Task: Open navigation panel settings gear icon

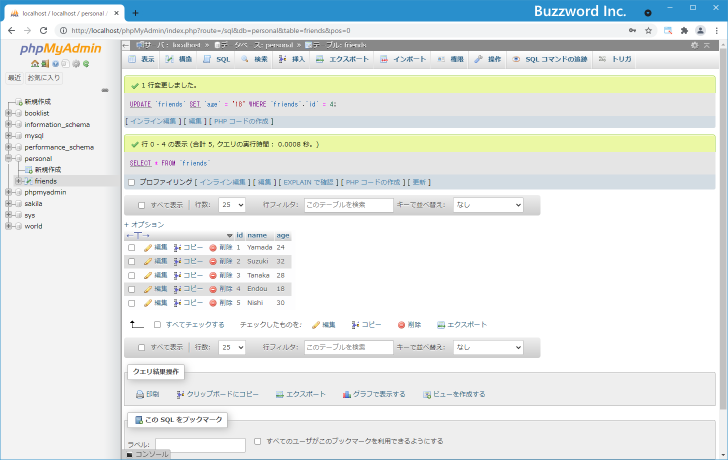Action: point(76,64)
